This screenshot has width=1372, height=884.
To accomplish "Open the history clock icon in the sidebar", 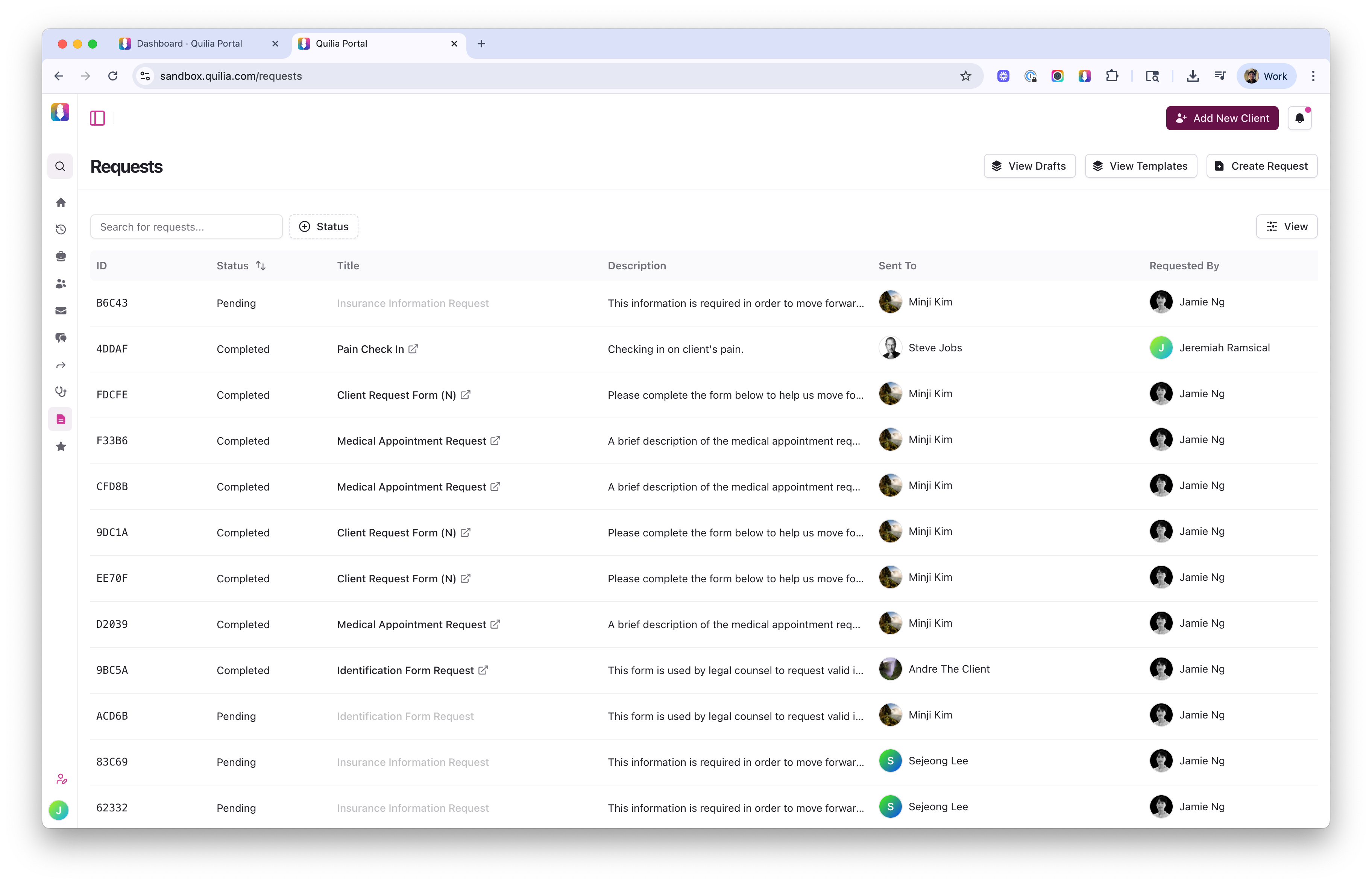I will pos(60,229).
